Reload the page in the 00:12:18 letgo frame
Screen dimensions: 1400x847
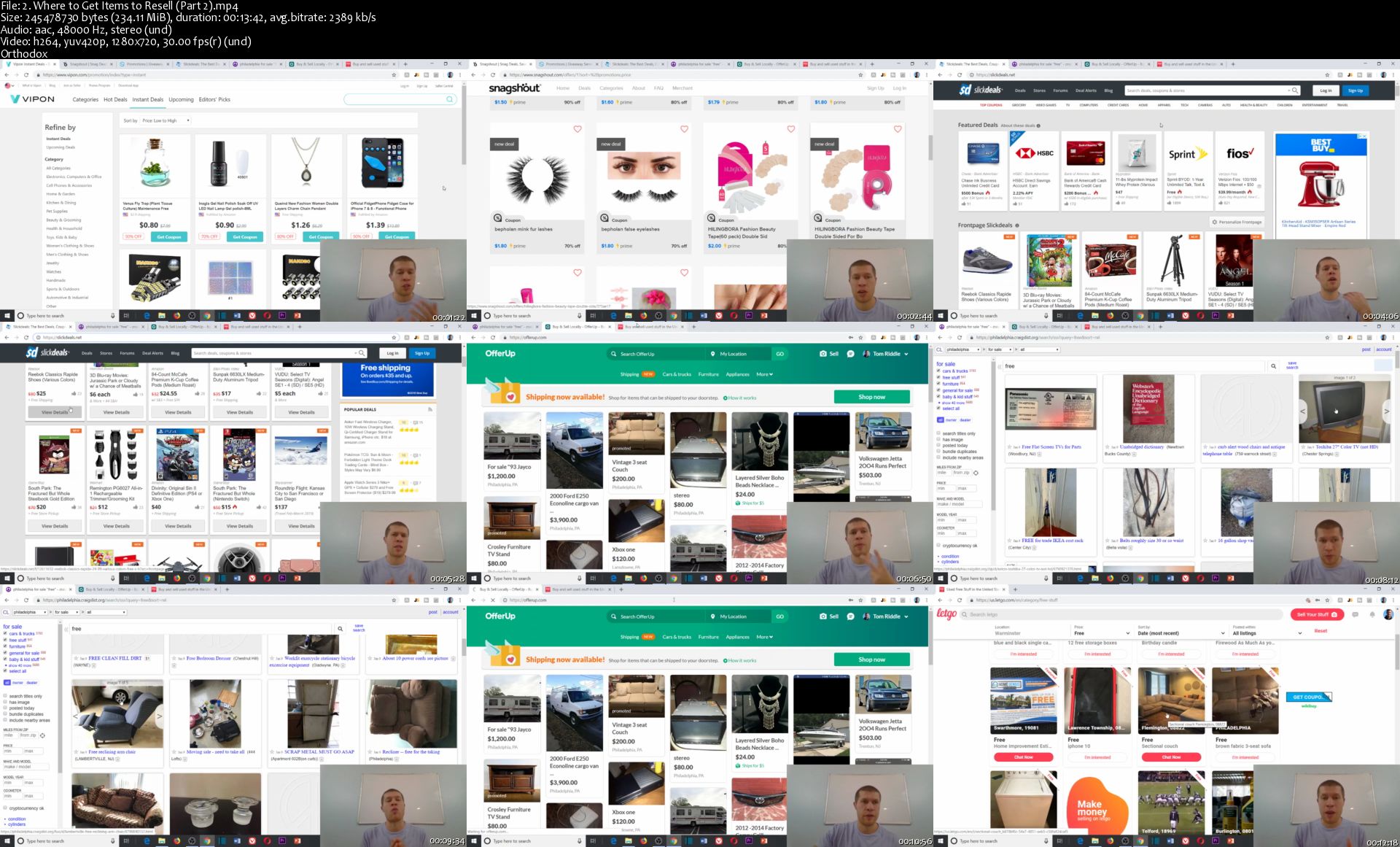960,600
